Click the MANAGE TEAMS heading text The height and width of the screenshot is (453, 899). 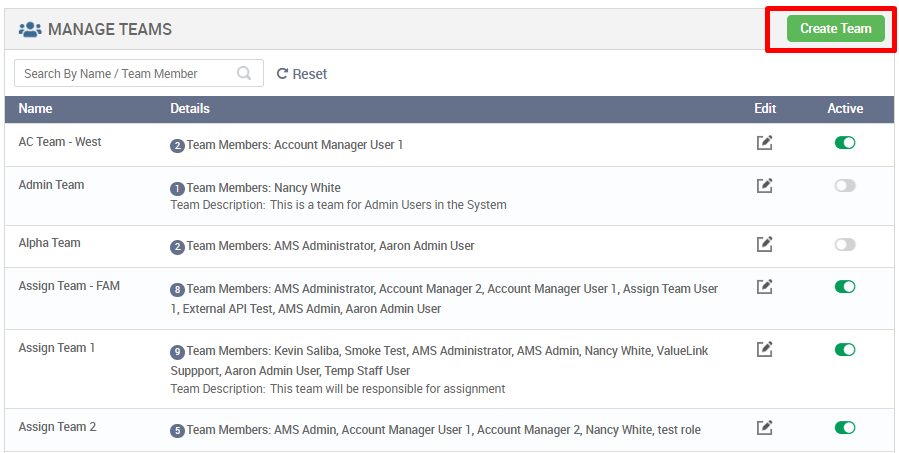(110, 29)
